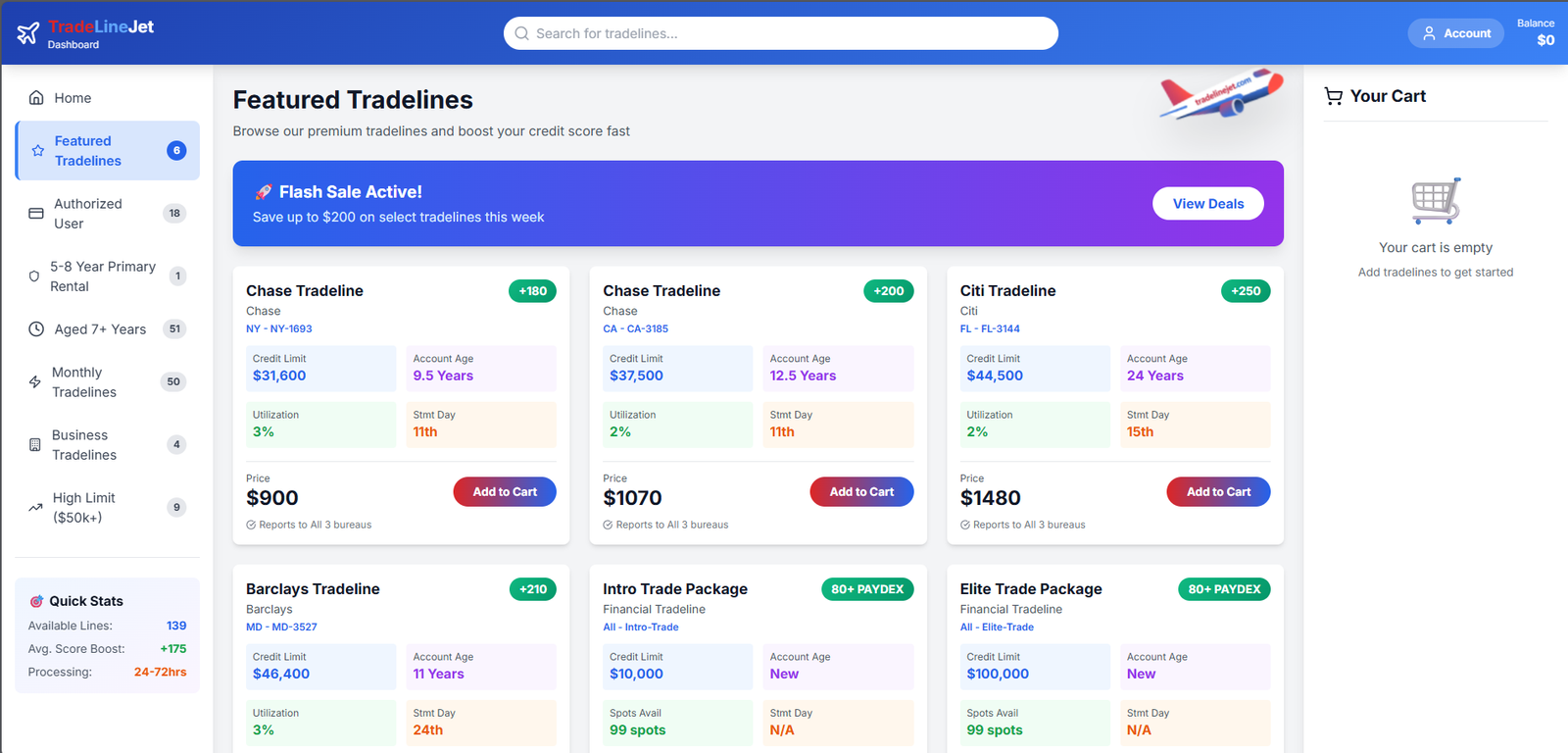Add the $1480 Citi Tradeline to cart
The image size is (1568, 753).
[x=1218, y=492]
